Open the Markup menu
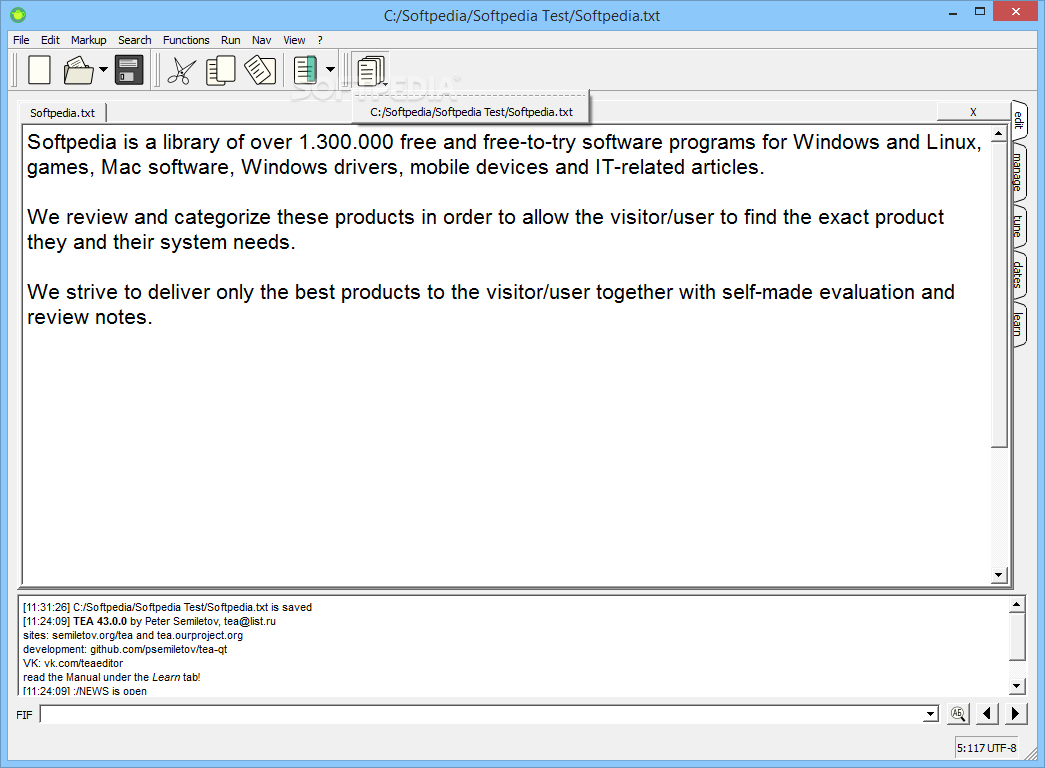Viewport: 1045px width, 768px height. click(89, 40)
